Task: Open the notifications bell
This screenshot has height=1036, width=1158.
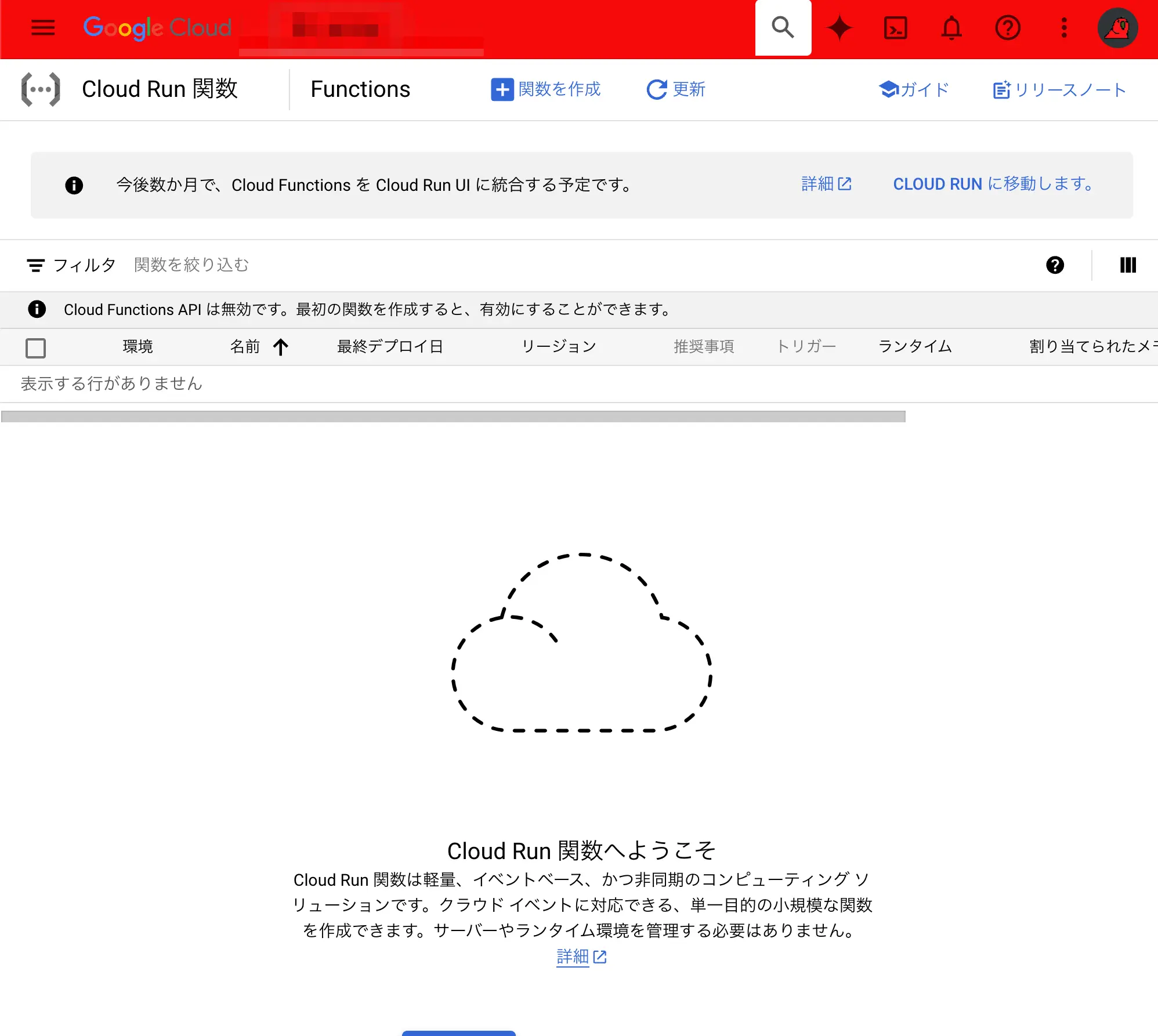Action: [951, 27]
